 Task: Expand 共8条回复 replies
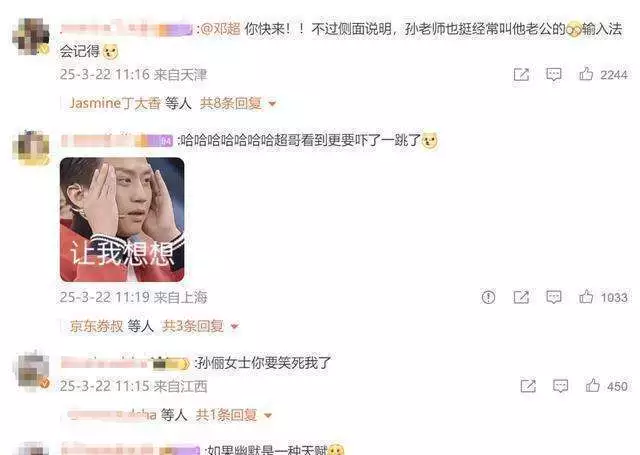238,104
